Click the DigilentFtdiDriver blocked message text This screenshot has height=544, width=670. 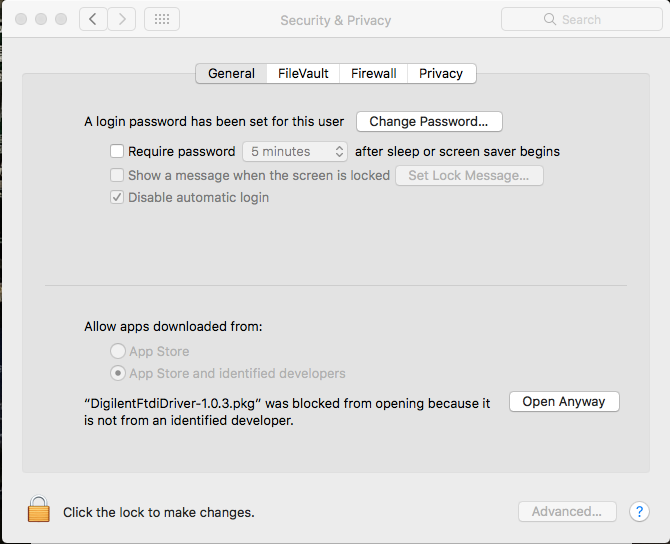(287, 412)
